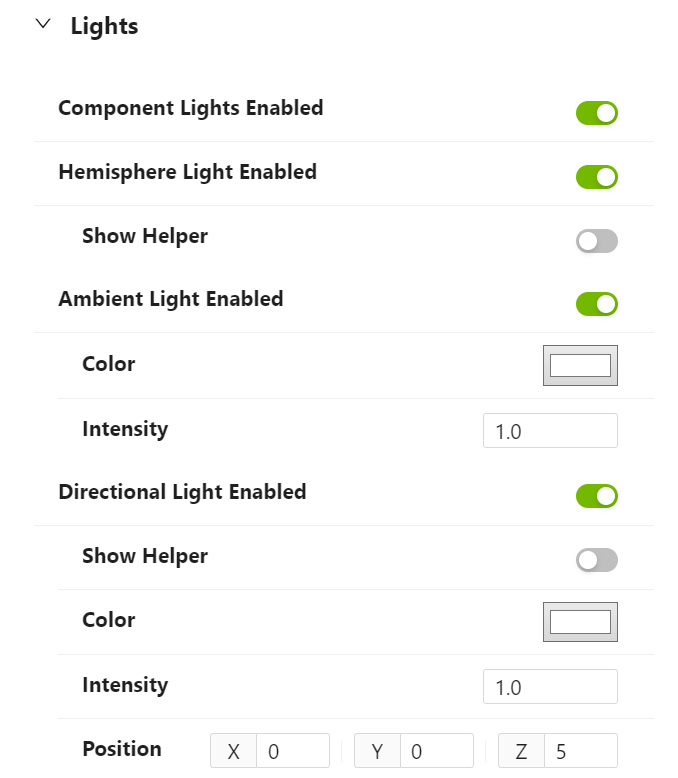Viewport: 678px width, 778px height.
Task: Open Ambient Light color swatch
Action: [580, 365]
